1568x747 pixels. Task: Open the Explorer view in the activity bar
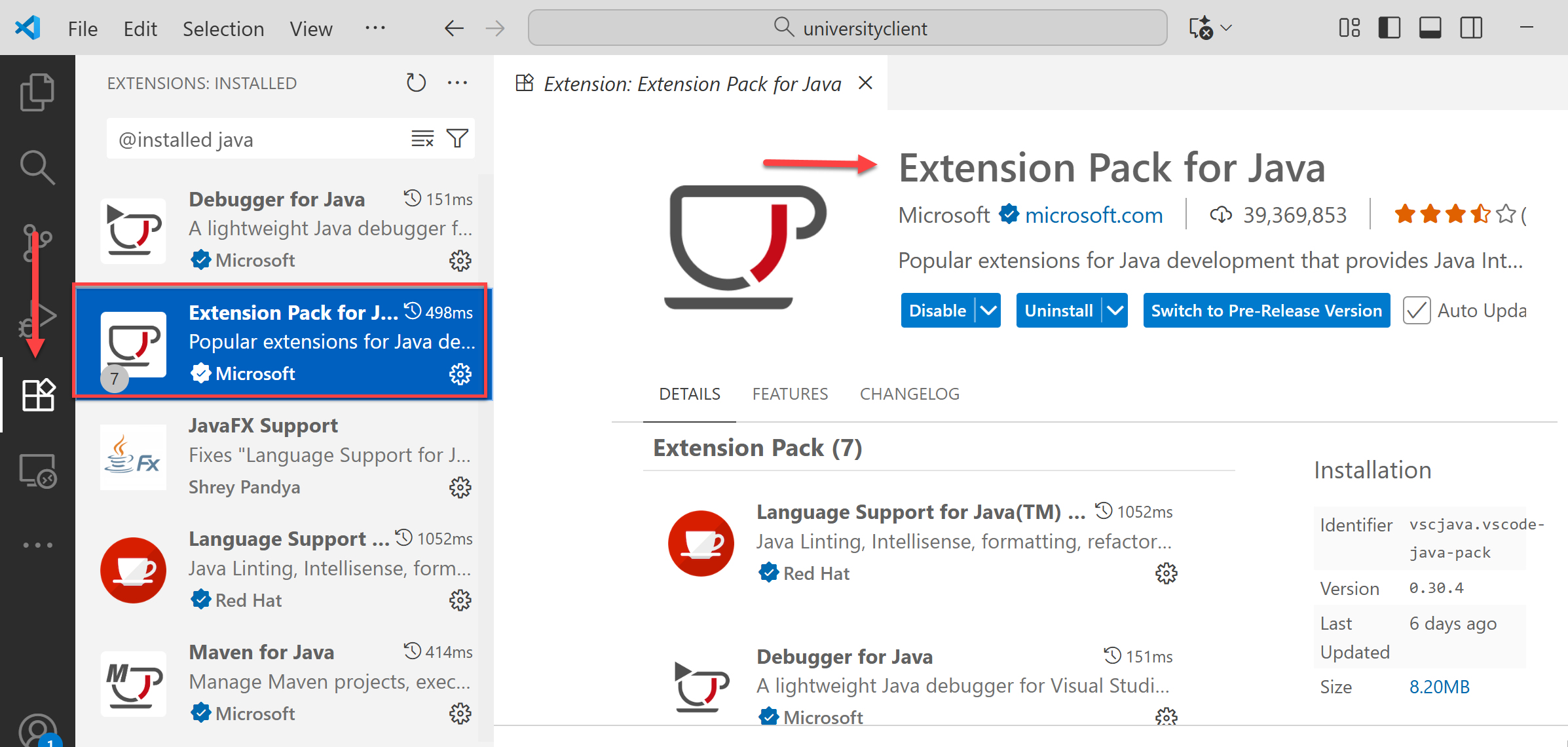[x=37, y=92]
